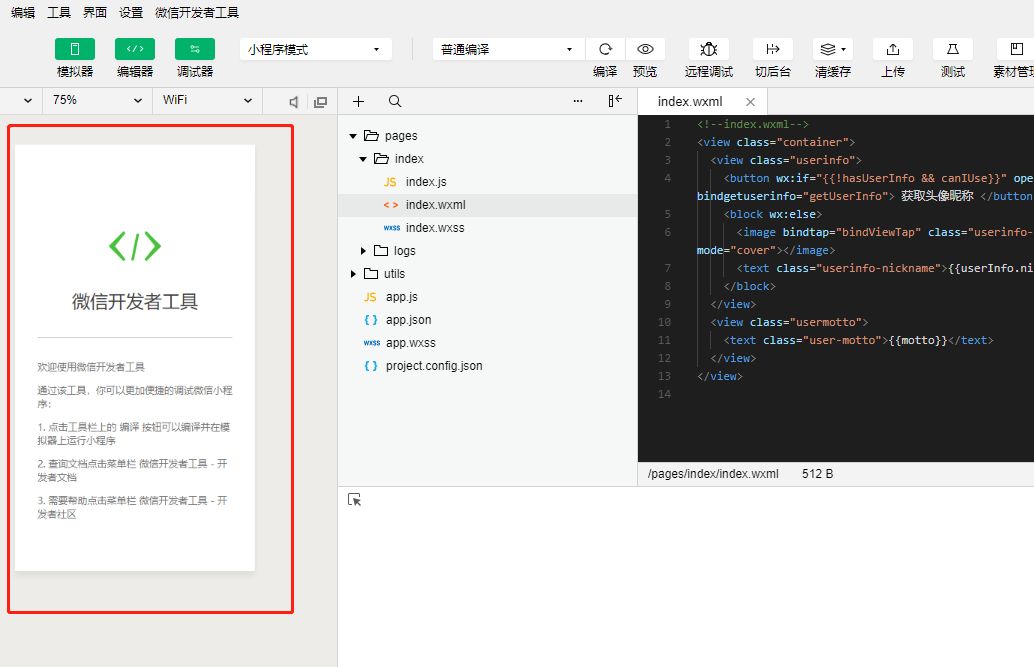Add a new file with plus icon
1034x667 pixels.
358,101
